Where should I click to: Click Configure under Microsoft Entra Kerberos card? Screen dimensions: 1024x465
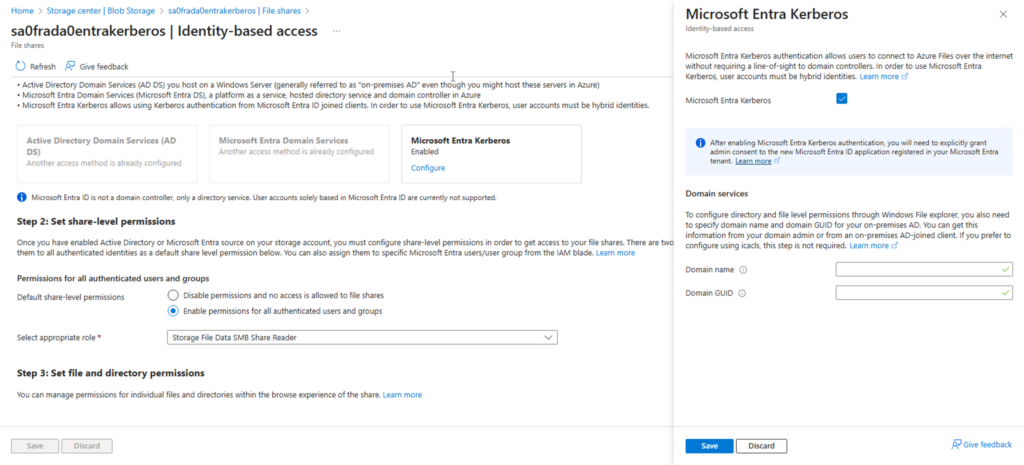427,168
